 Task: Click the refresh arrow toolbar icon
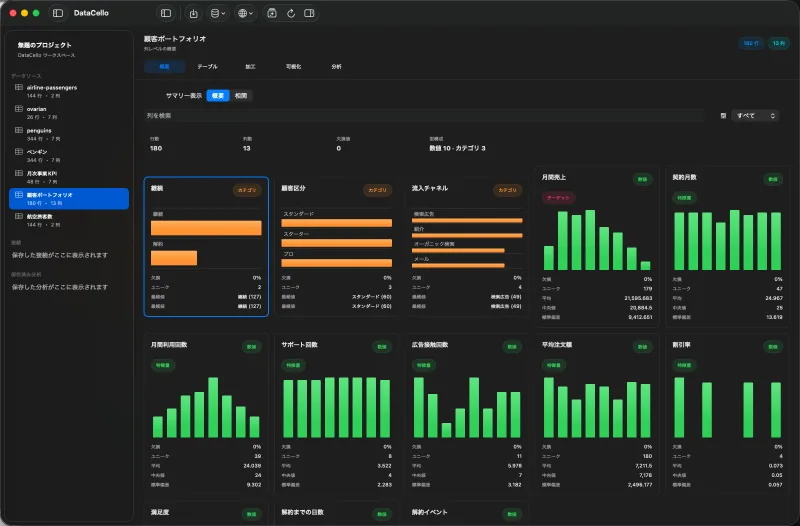(x=291, y=13)
